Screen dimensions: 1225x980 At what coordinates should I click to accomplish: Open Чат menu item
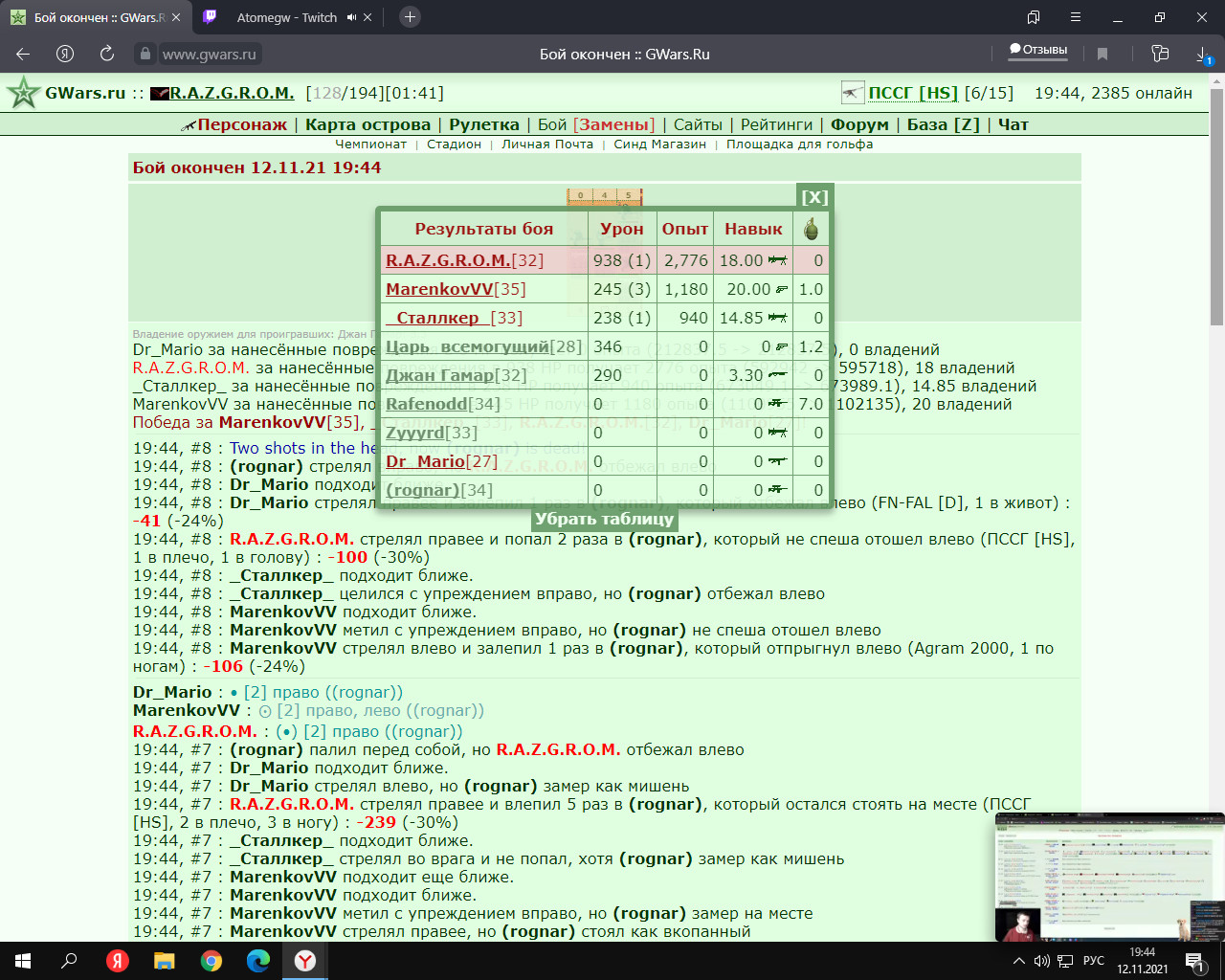1013,124
